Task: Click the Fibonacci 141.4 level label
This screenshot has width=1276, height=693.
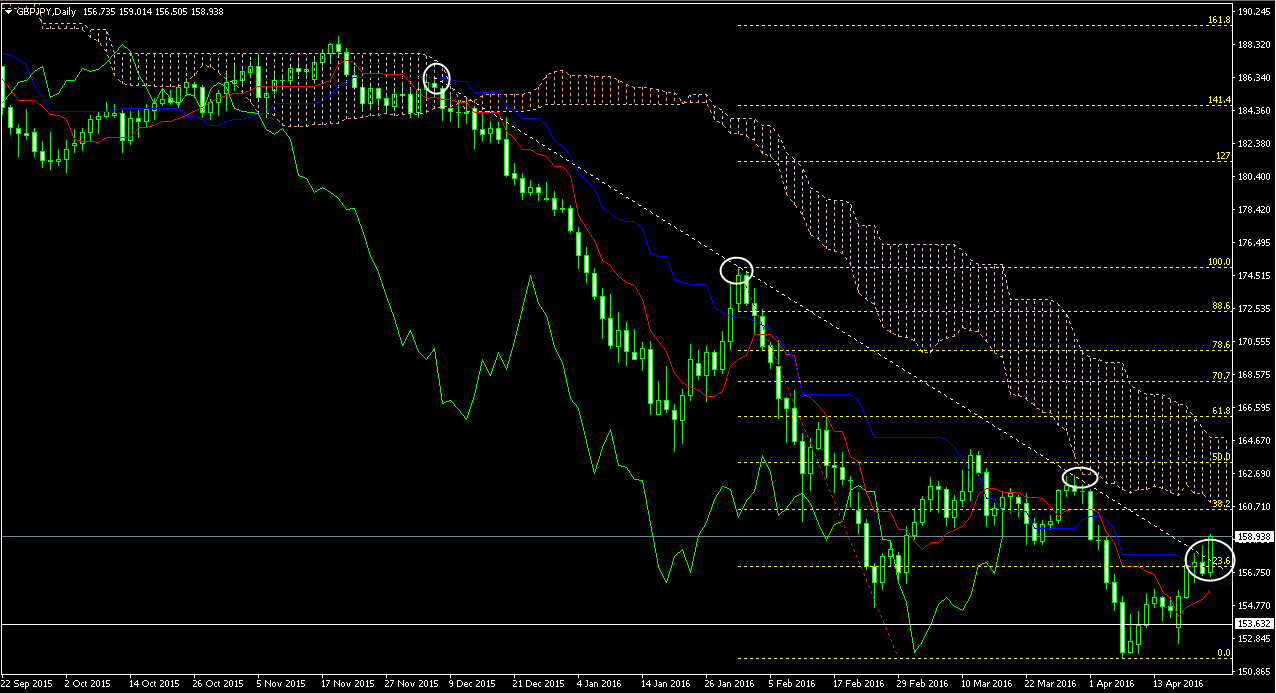Action: [1218, 100]
